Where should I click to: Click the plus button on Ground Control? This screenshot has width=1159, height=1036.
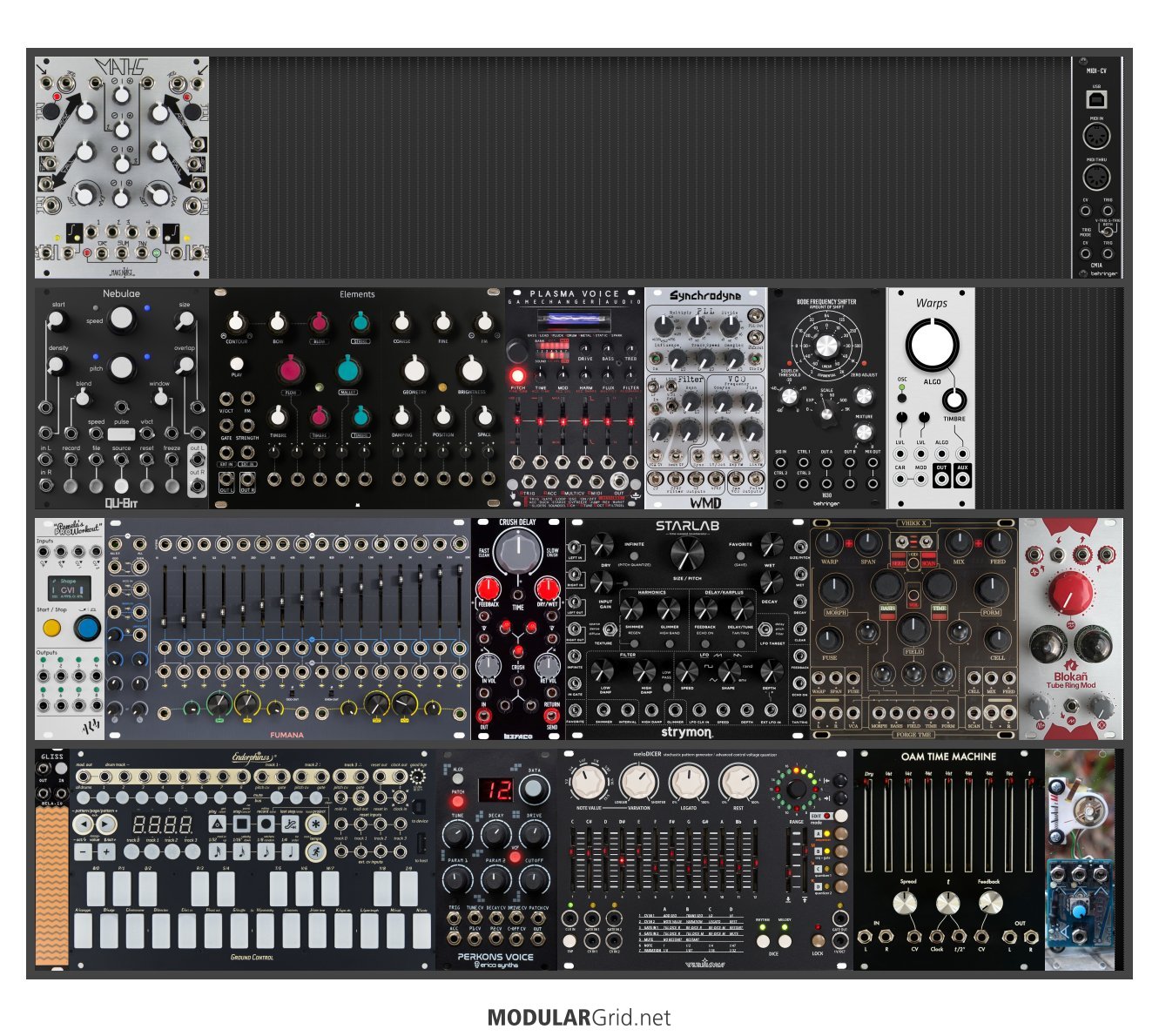[106, 852]
